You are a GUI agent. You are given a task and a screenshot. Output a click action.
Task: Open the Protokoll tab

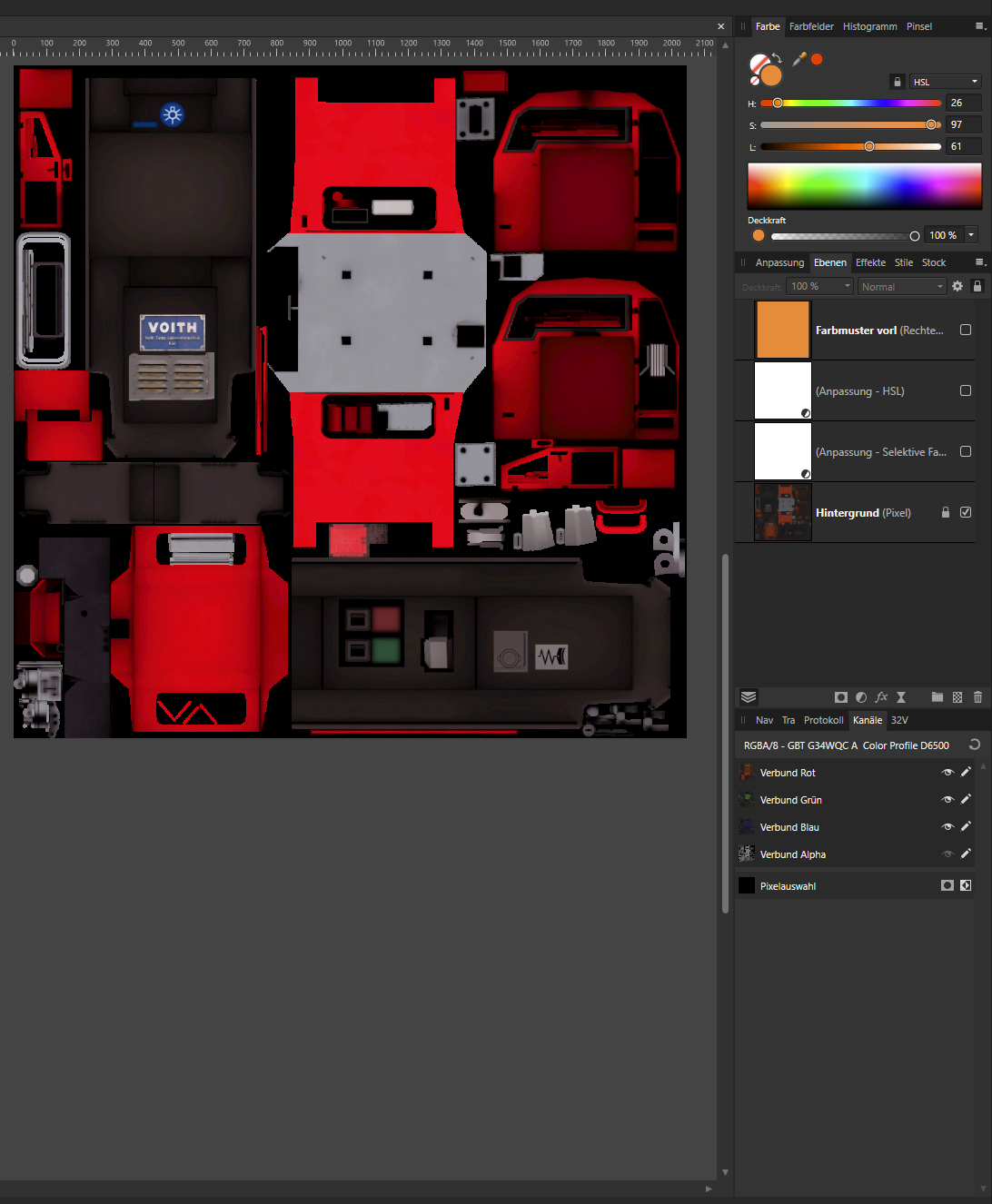[x=823, y=720]
